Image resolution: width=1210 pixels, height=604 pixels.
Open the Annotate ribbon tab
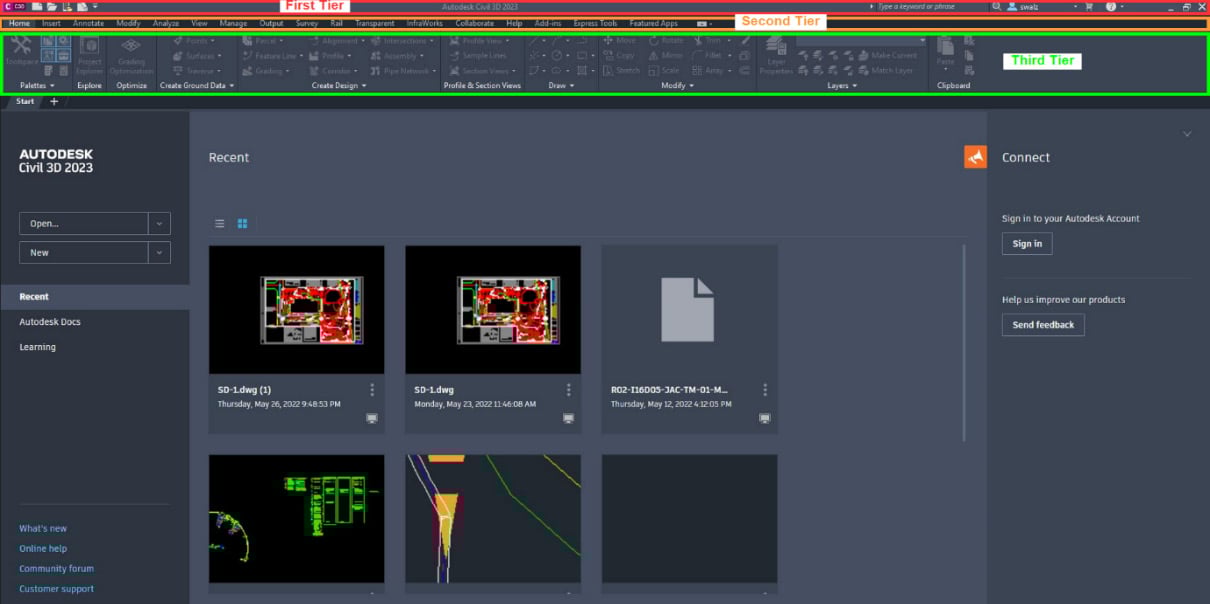point(88,23)
